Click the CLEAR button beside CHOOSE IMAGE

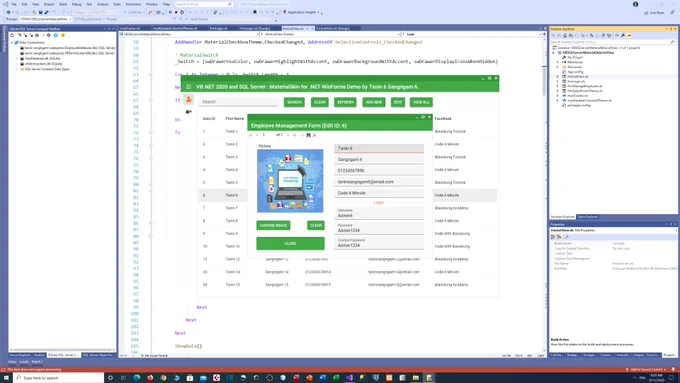tap(316, 225)
